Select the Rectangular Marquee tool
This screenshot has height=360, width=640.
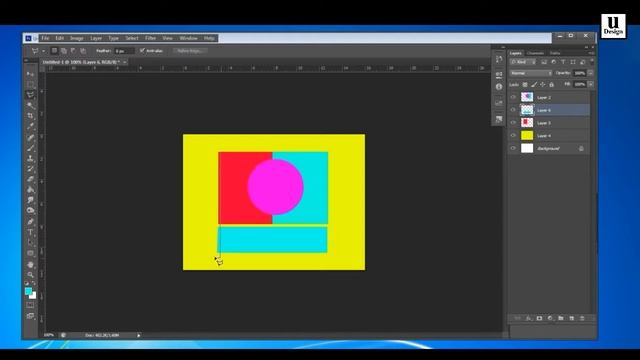[30, 84]
